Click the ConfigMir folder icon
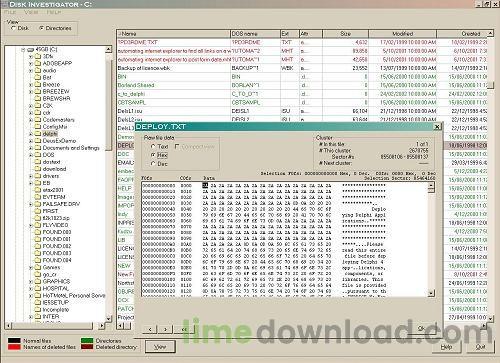Viewport: 500px width, 363px height. pos(38,127)
